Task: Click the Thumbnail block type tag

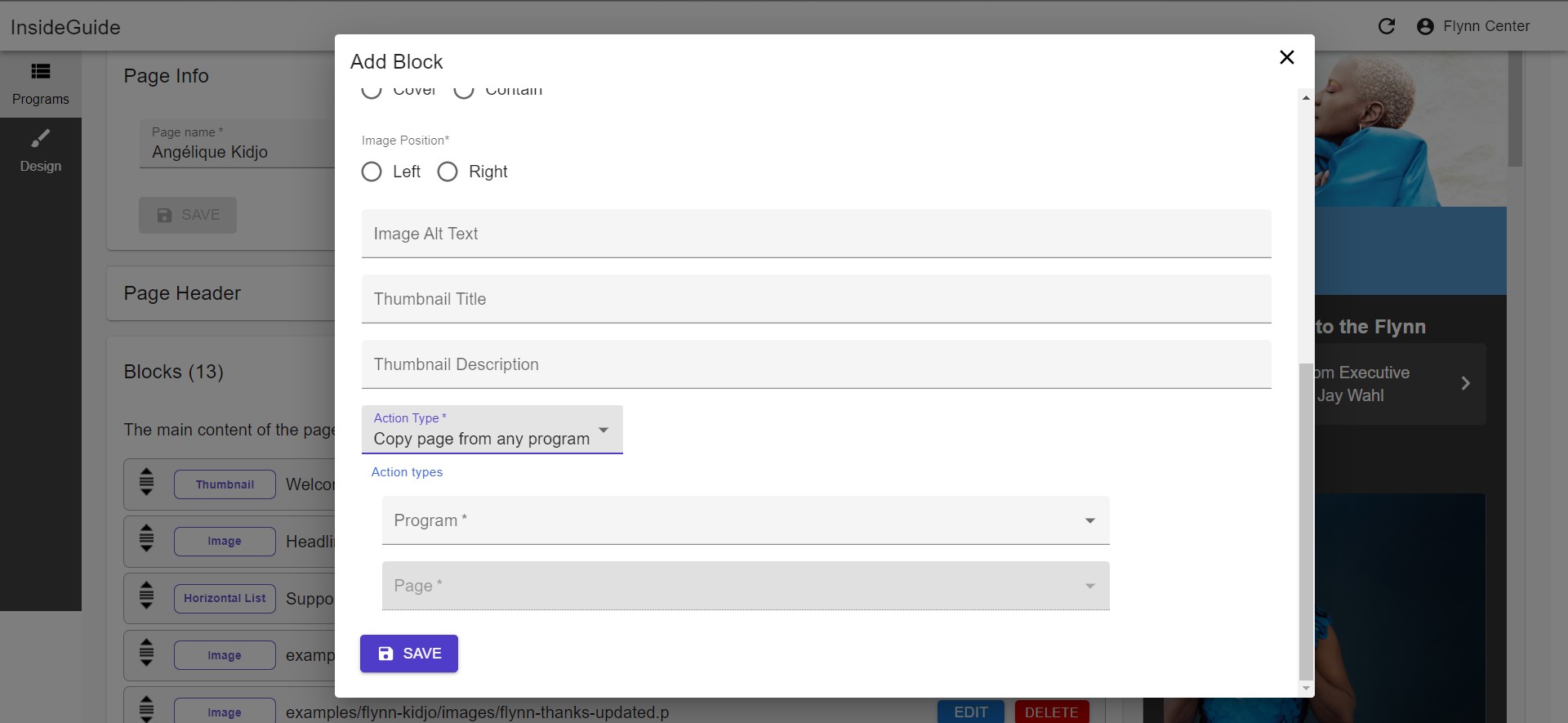Action: pos(225,484)
